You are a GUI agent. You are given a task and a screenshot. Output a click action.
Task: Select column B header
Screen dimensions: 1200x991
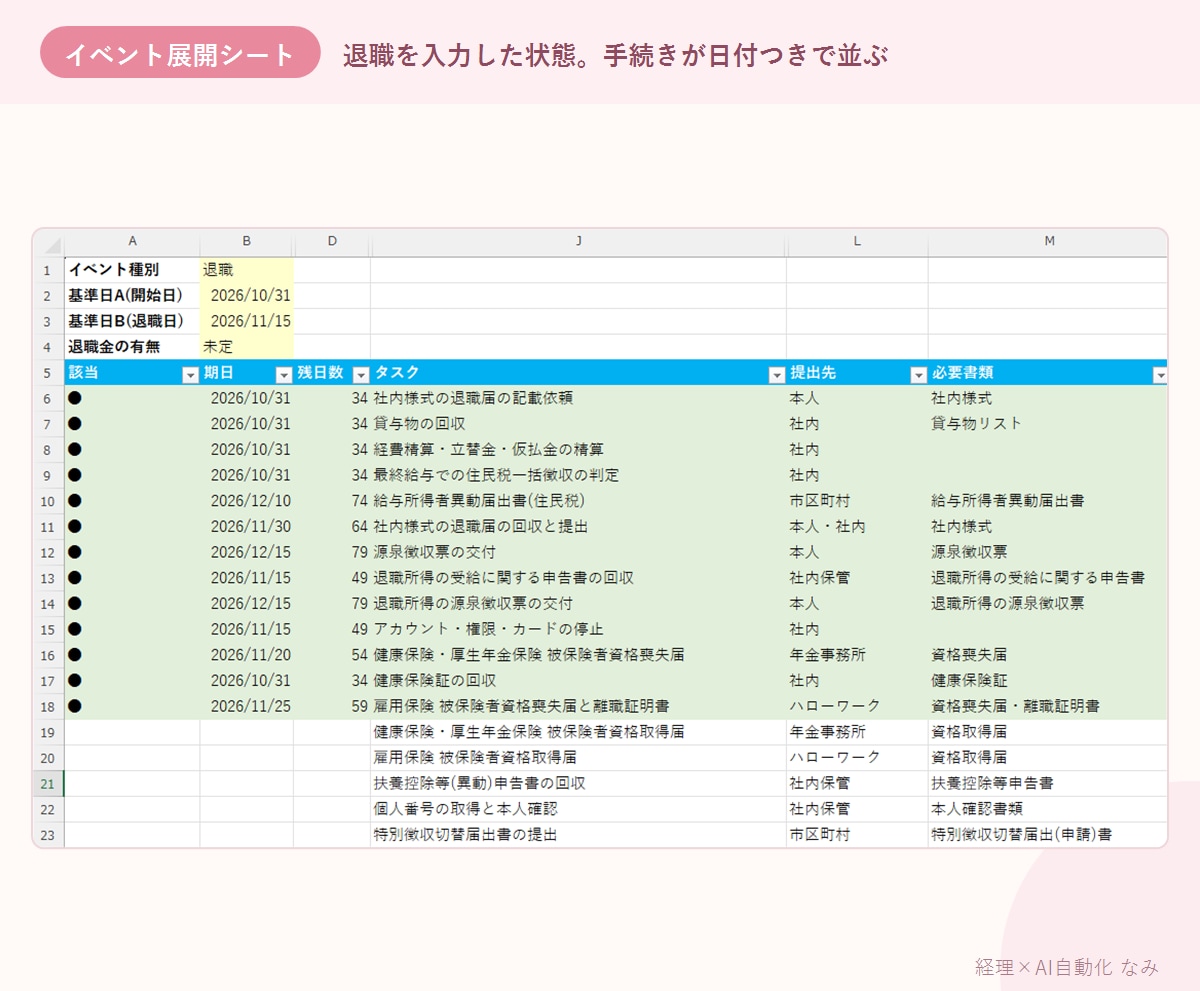pos(247,242)
